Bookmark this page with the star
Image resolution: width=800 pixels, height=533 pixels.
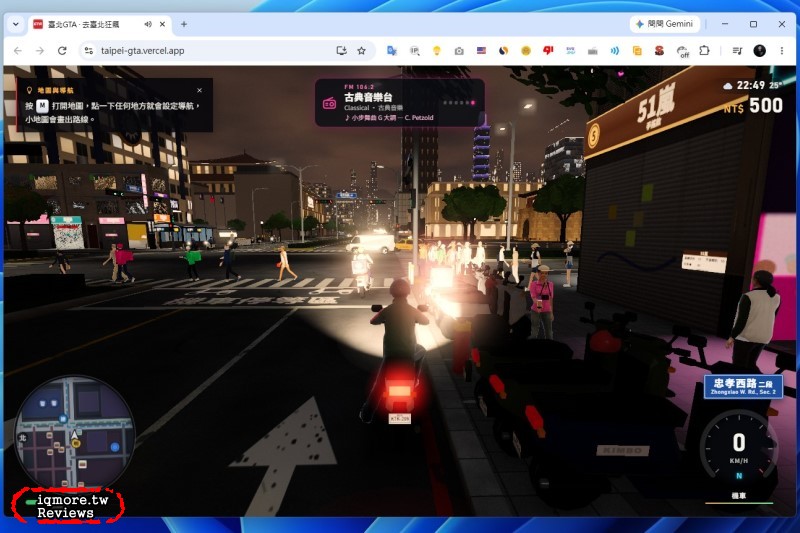click(362, 50)
